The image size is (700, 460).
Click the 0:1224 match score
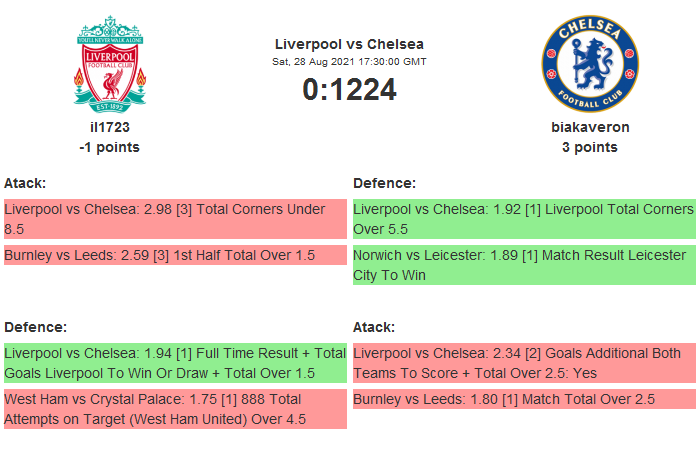[349, 90]
